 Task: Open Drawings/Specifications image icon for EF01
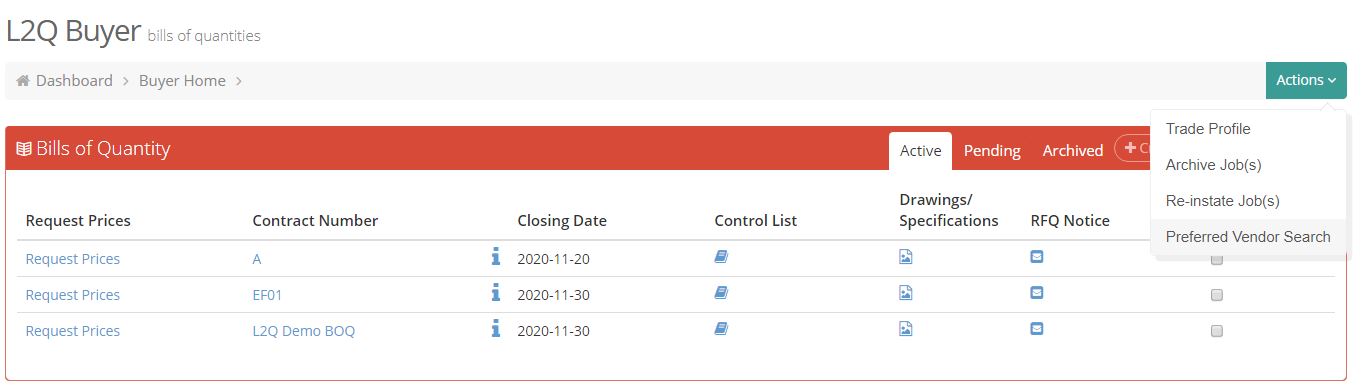pyautogui.click(x=905, y=293)
